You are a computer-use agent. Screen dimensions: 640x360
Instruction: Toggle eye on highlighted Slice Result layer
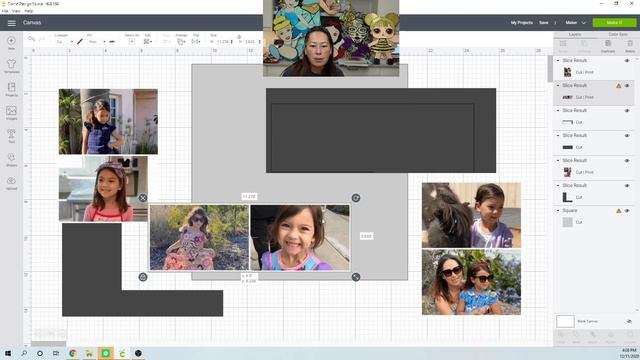(x=627, y=86)
